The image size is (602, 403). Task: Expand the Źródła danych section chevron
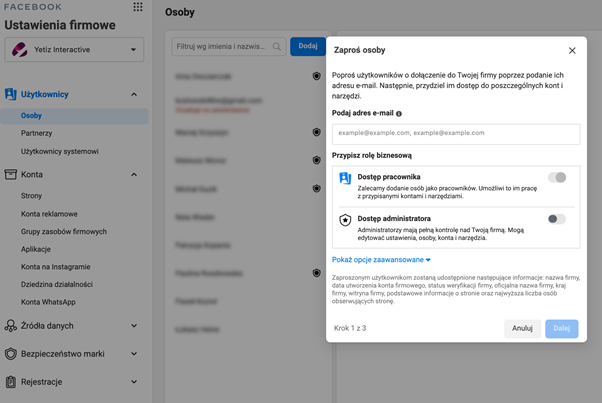pyautogui.click(x=134, y=326)
